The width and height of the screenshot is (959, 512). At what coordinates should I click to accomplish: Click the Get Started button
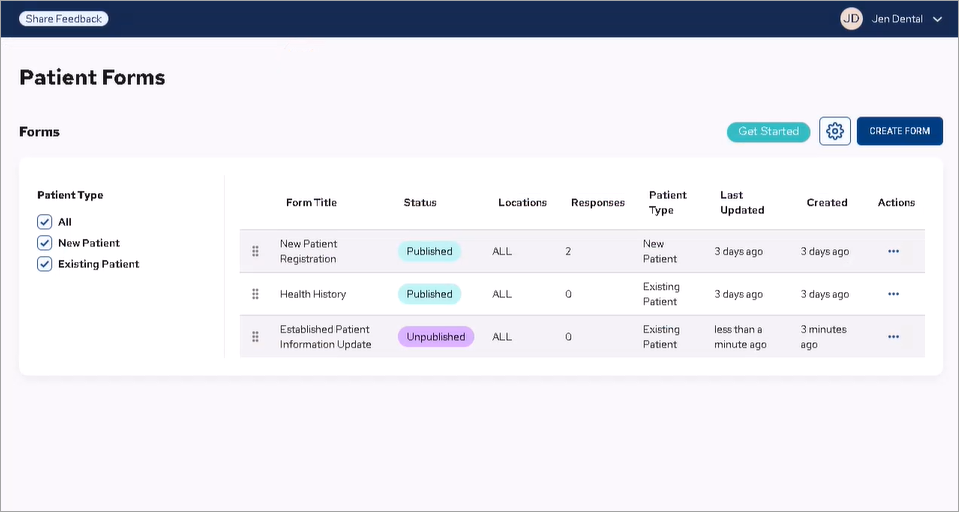pos(768,131)
